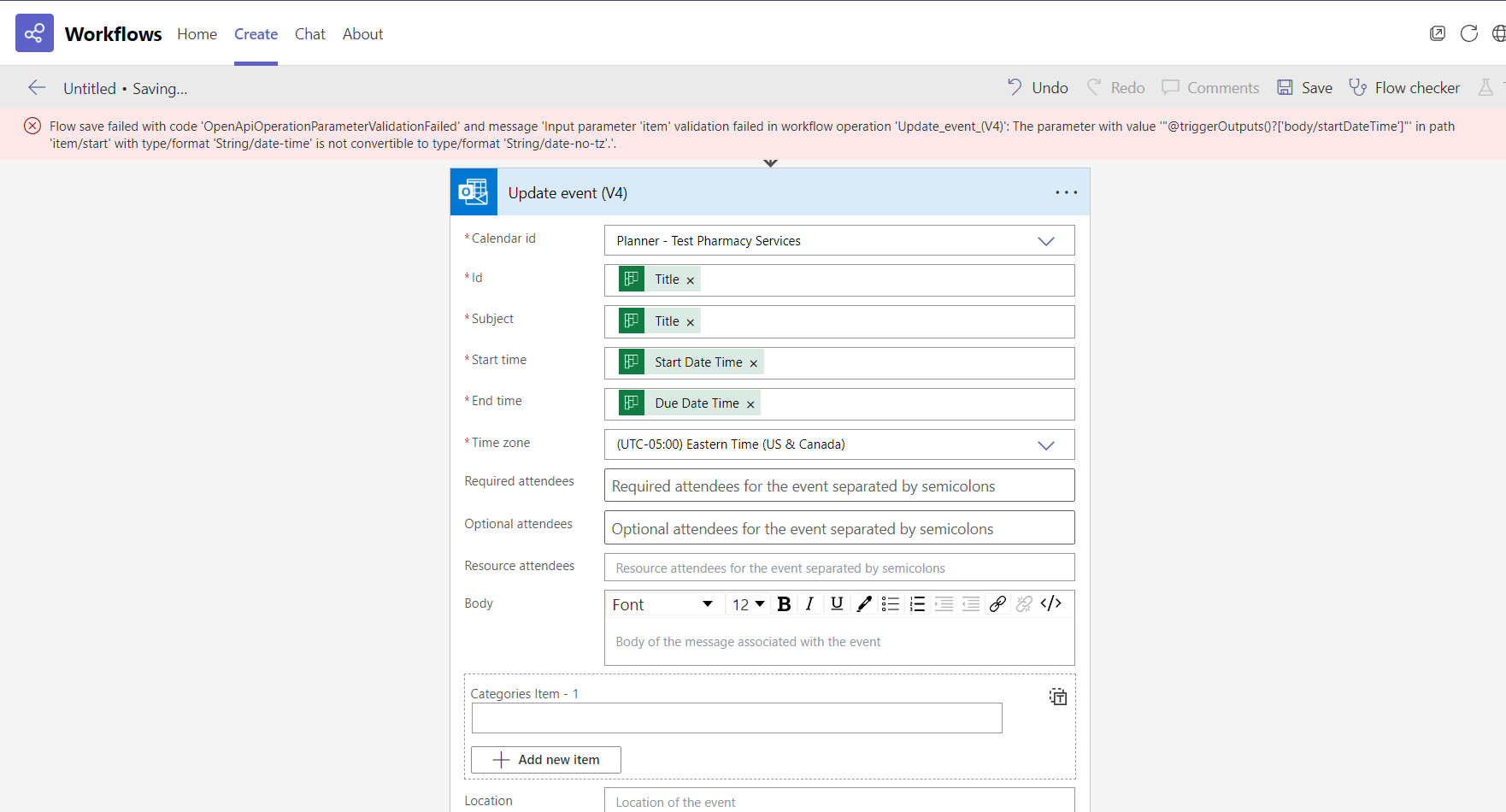This screenshot has height=812, width=1506.
Task: Remove the Start Date Time token
Action: click(754, 363)
